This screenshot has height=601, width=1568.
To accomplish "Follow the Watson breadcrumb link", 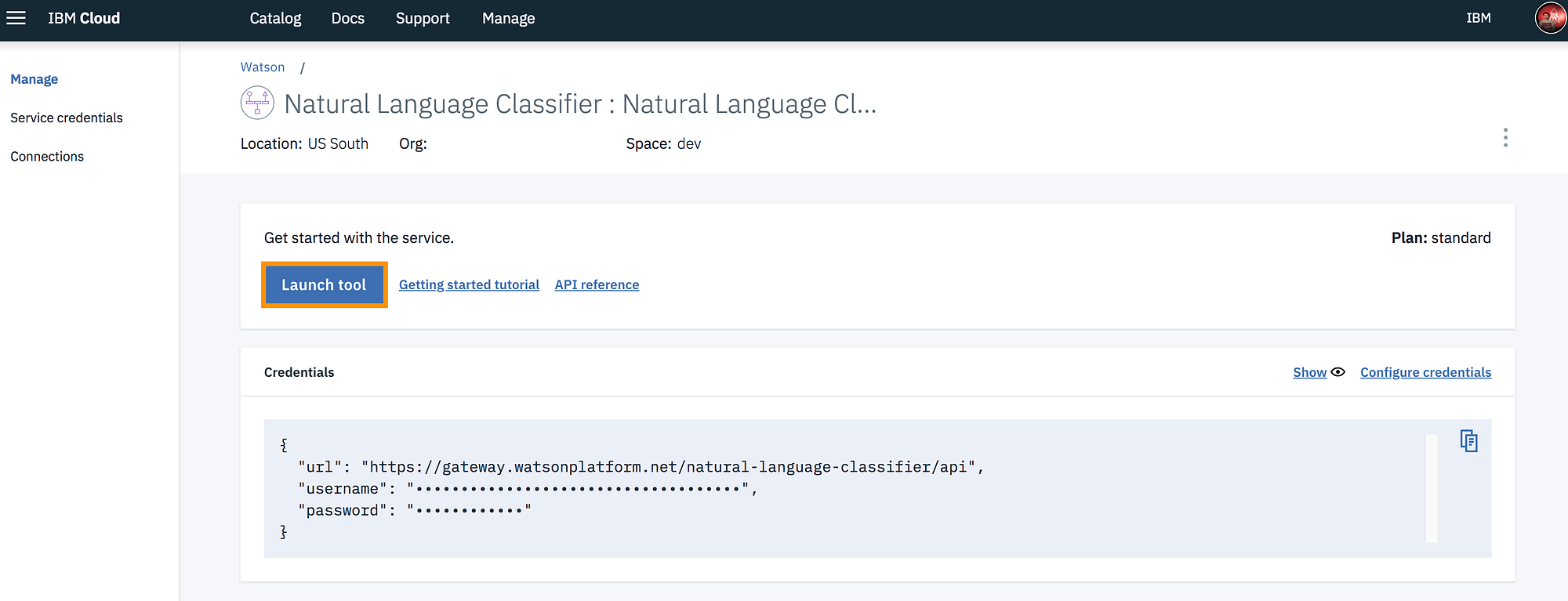I will click(x=263, y=67).
